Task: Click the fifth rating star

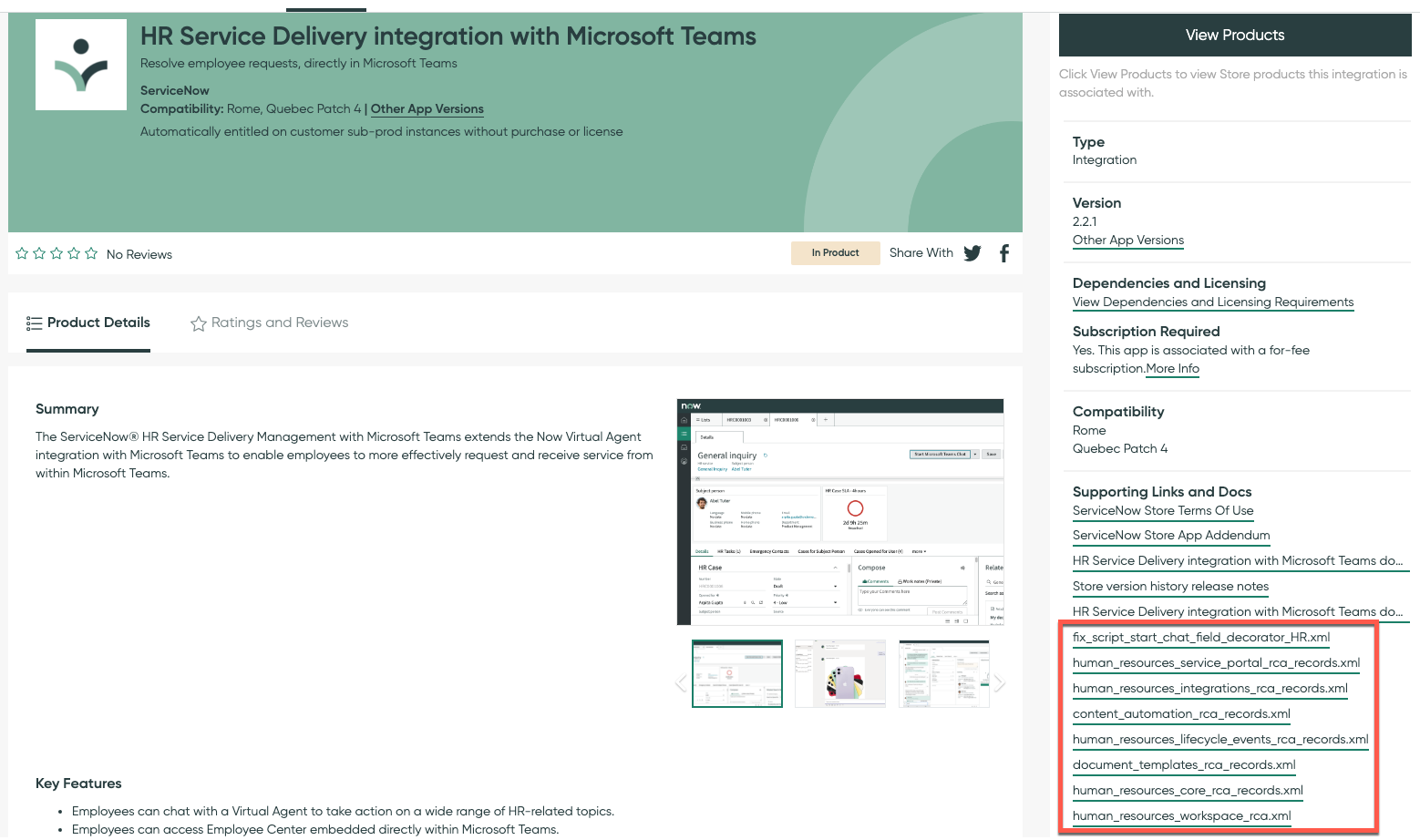Action: [x=91, y=253]
